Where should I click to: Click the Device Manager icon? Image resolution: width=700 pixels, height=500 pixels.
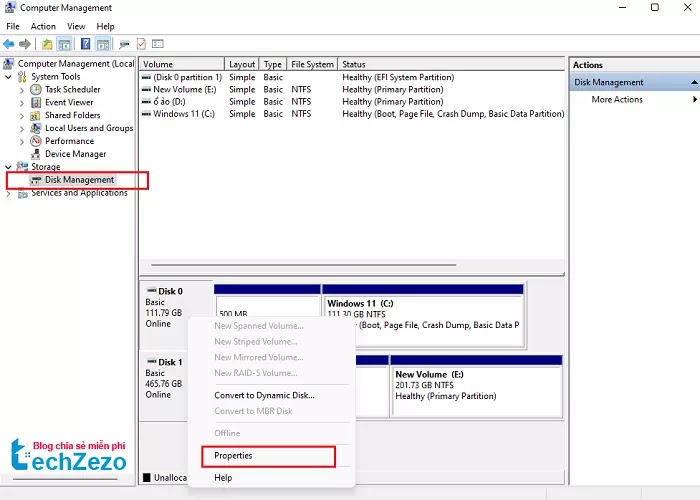coord(36,154)
